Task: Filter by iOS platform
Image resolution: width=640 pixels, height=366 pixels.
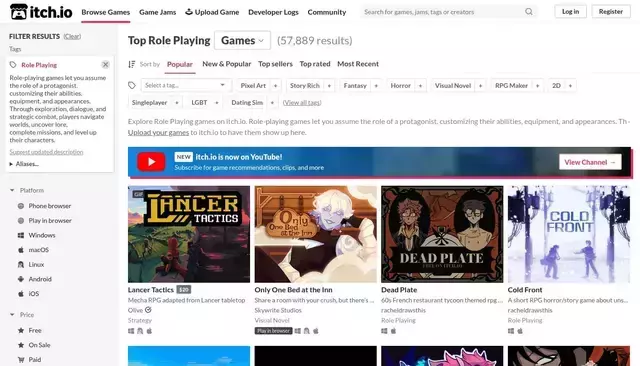Action: [29, 293]
